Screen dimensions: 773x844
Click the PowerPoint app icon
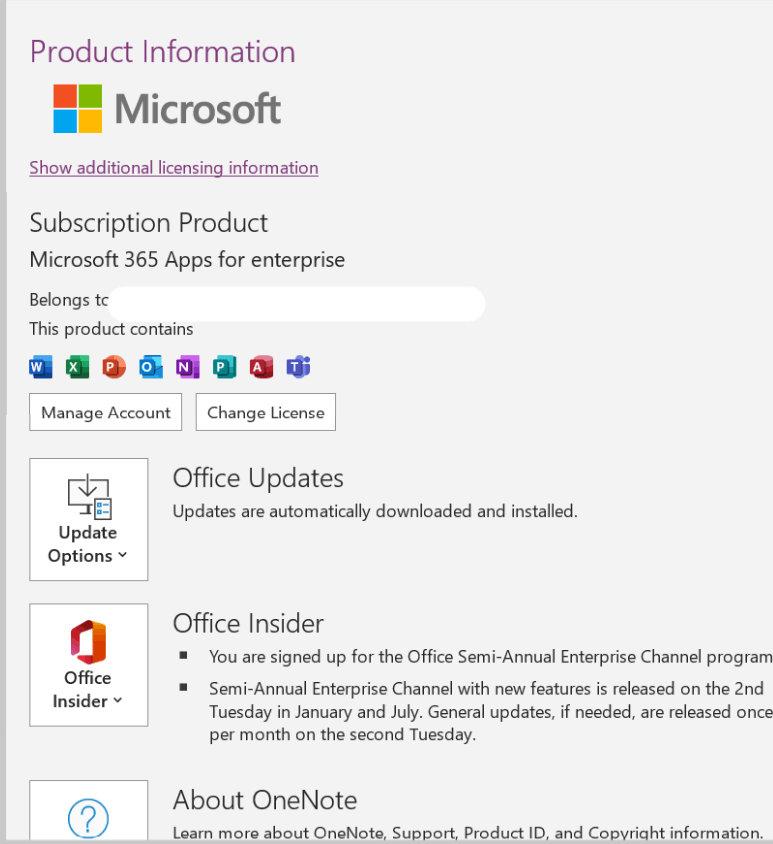114,367
